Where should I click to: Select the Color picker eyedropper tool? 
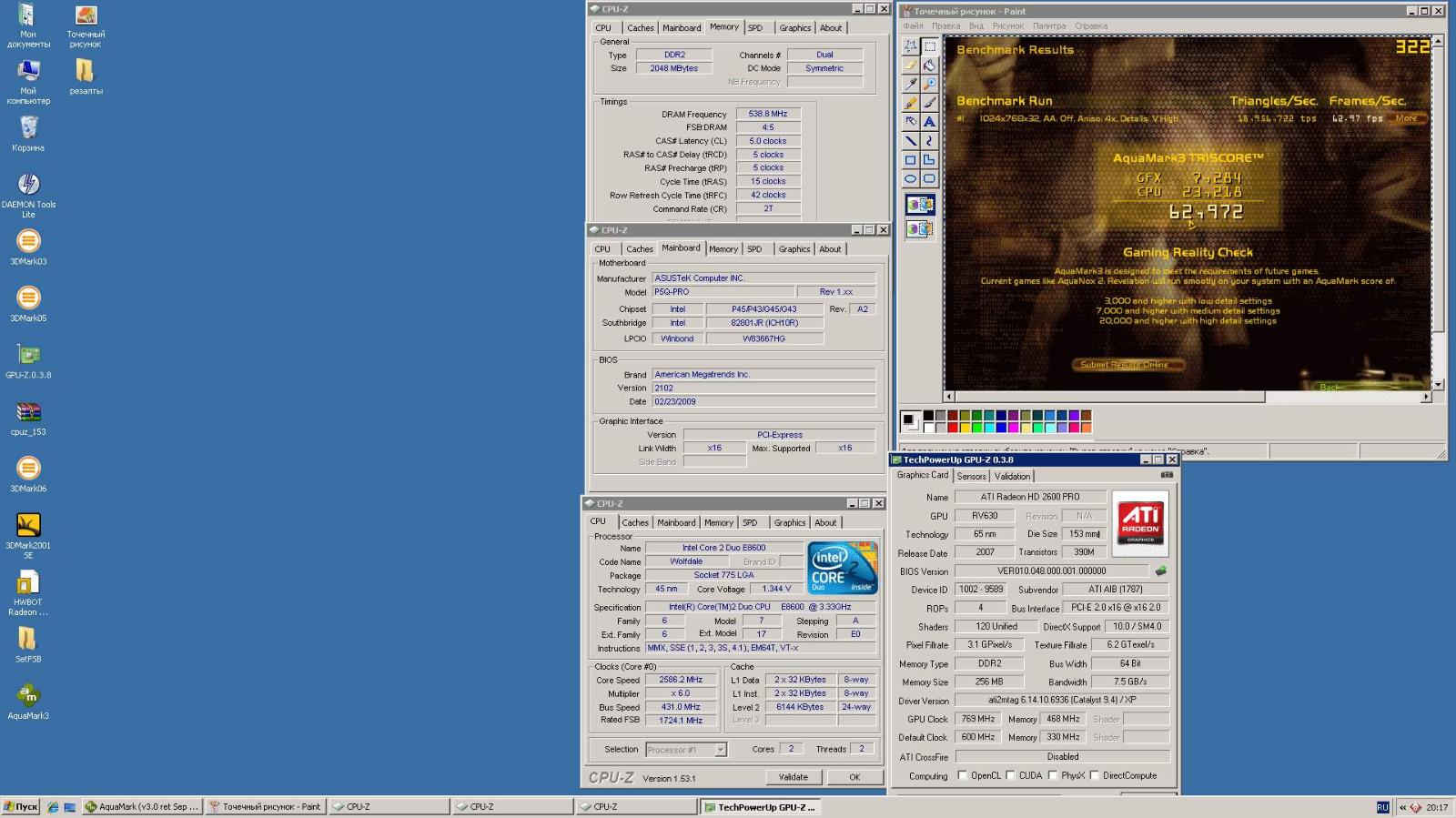point(910,84)
